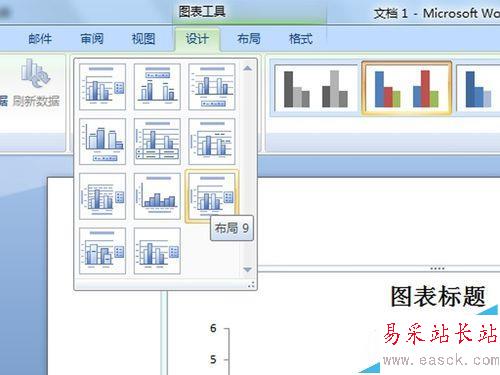Apply the blue-red-green colorful chart style
Viewport: 500px width, 375px height.
(x=407, y=88)
